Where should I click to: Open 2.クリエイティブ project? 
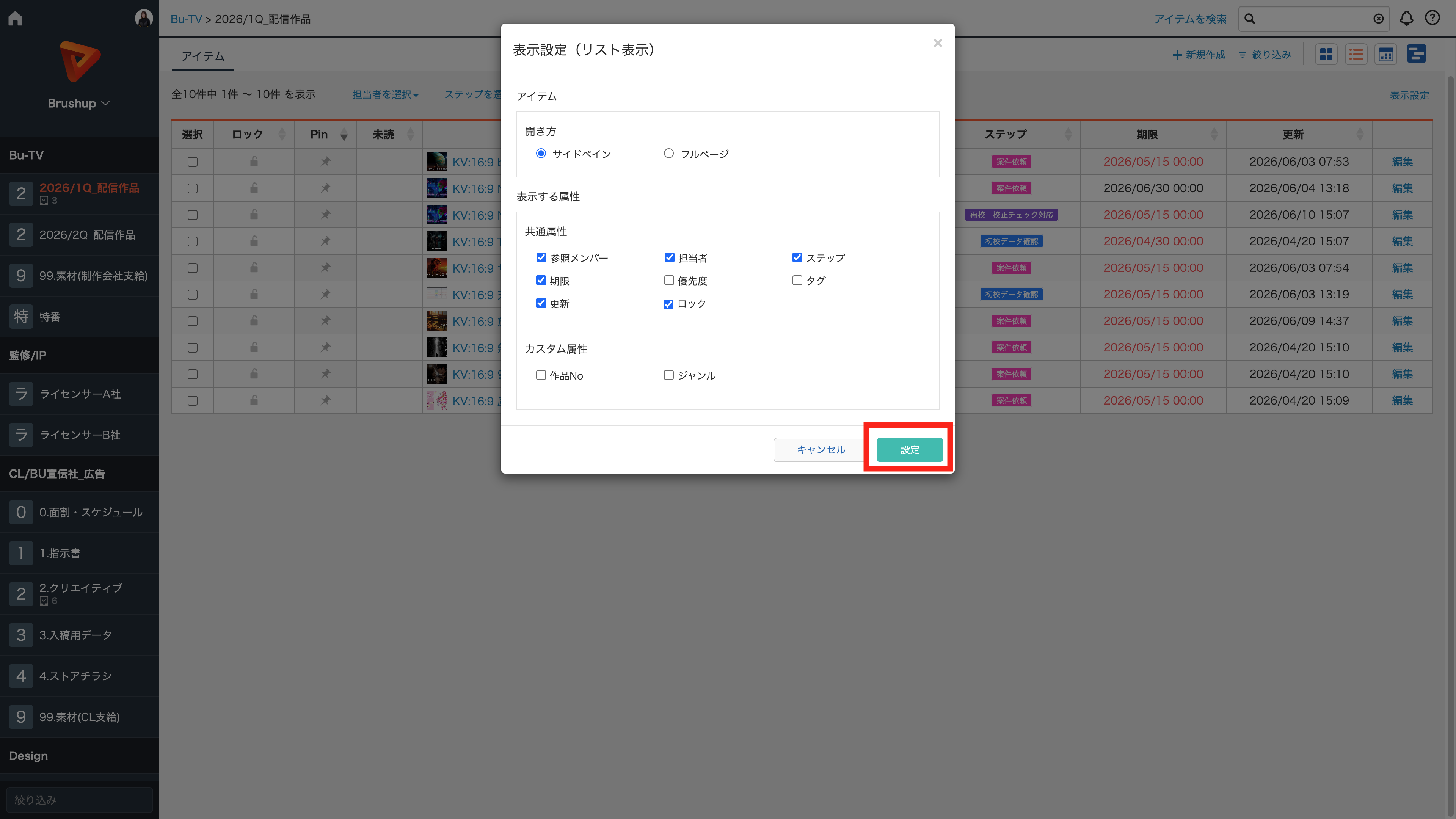point(79,594)
